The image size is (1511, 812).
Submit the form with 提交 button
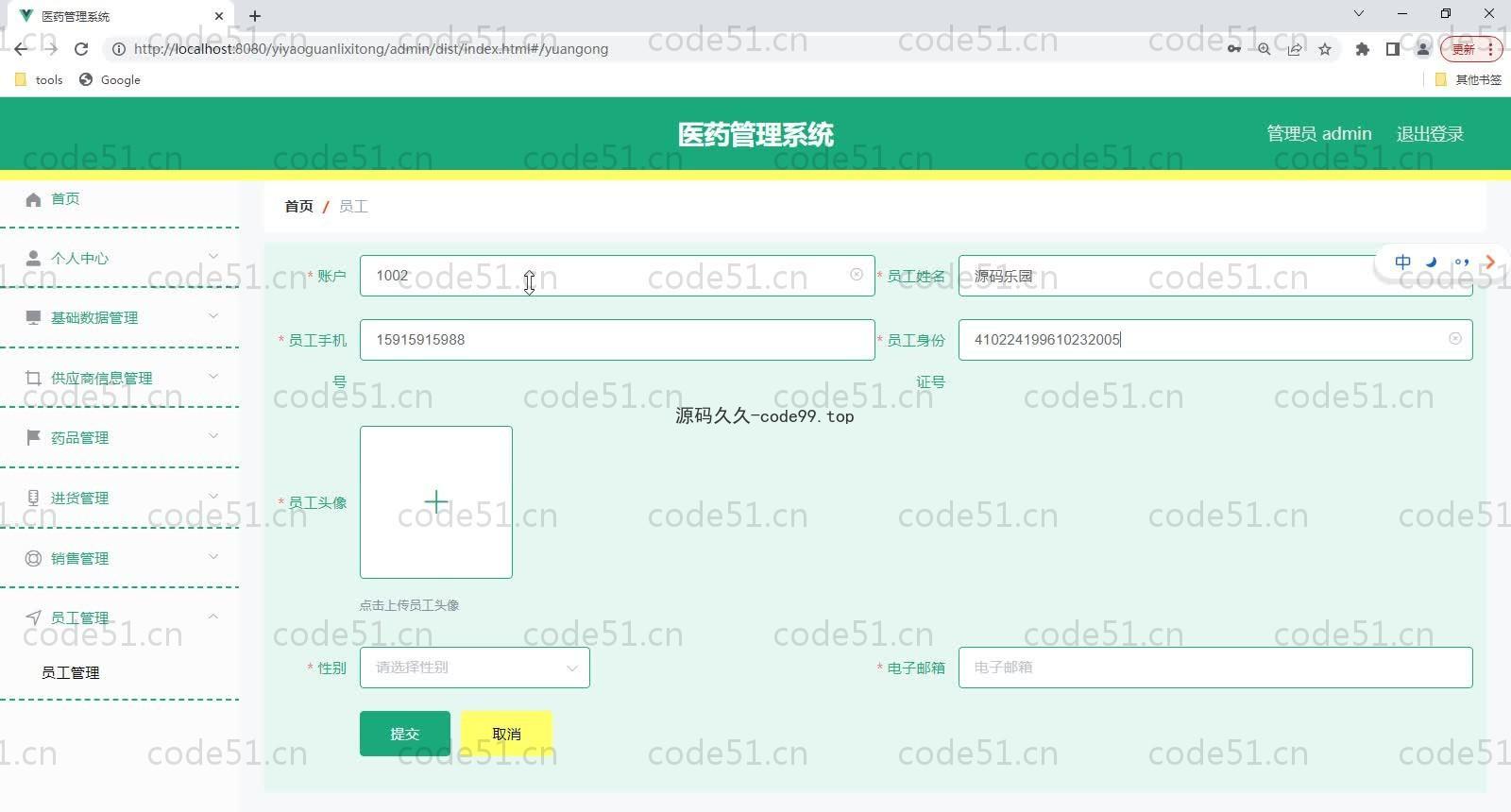coord(405,734)
